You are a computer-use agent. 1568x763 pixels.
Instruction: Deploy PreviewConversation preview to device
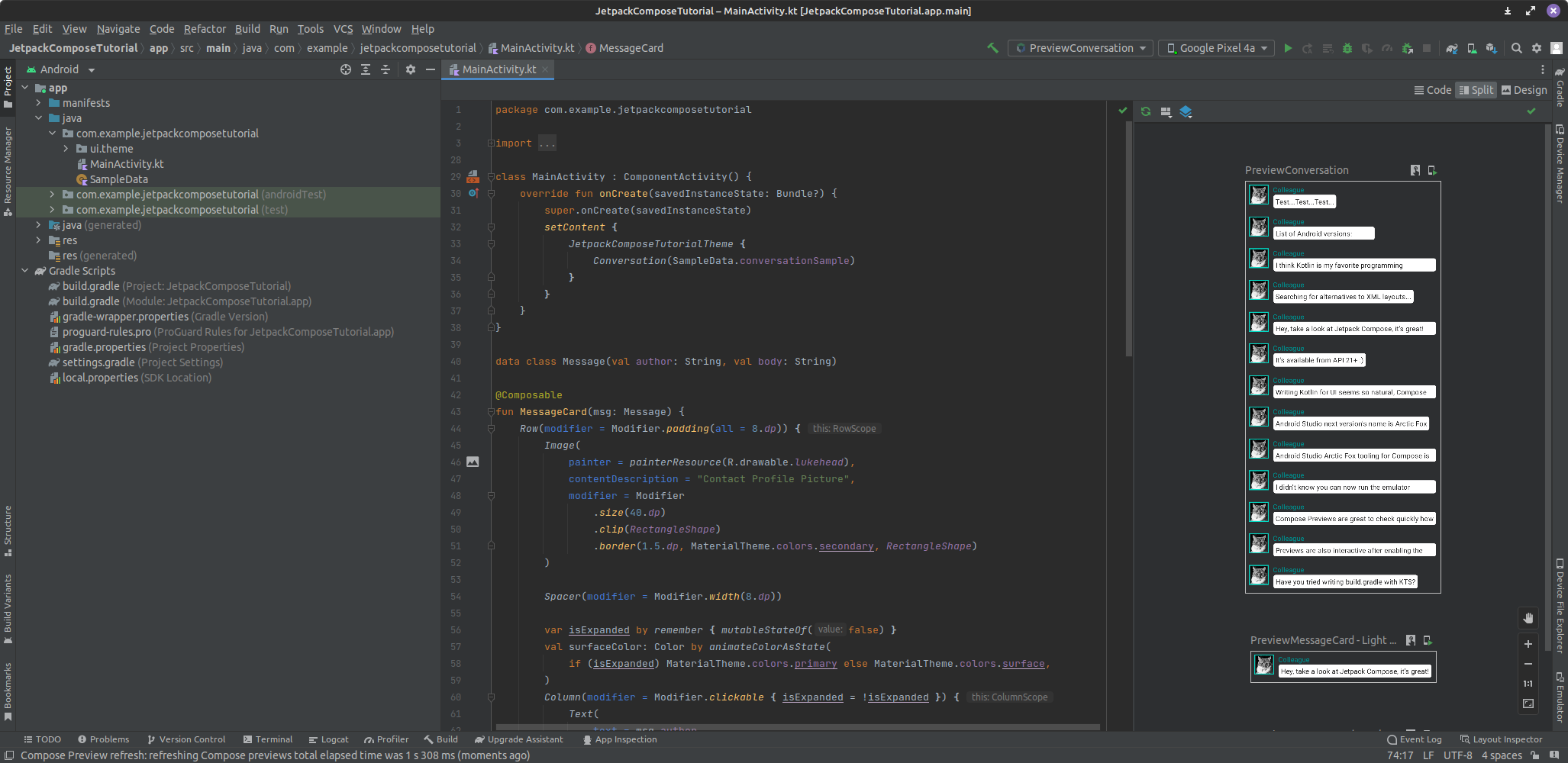pyautogui.click(x=1432, y=170)
